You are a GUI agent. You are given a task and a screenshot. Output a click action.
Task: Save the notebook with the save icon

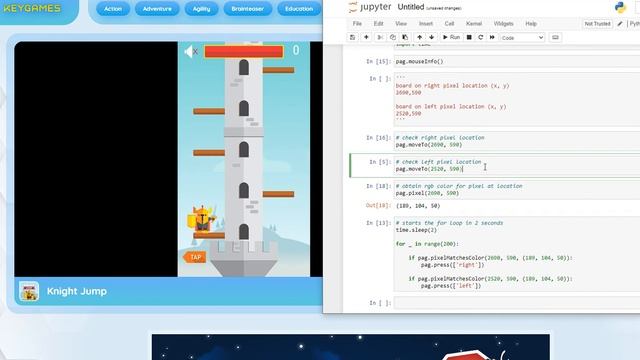[x=352, y=38]
